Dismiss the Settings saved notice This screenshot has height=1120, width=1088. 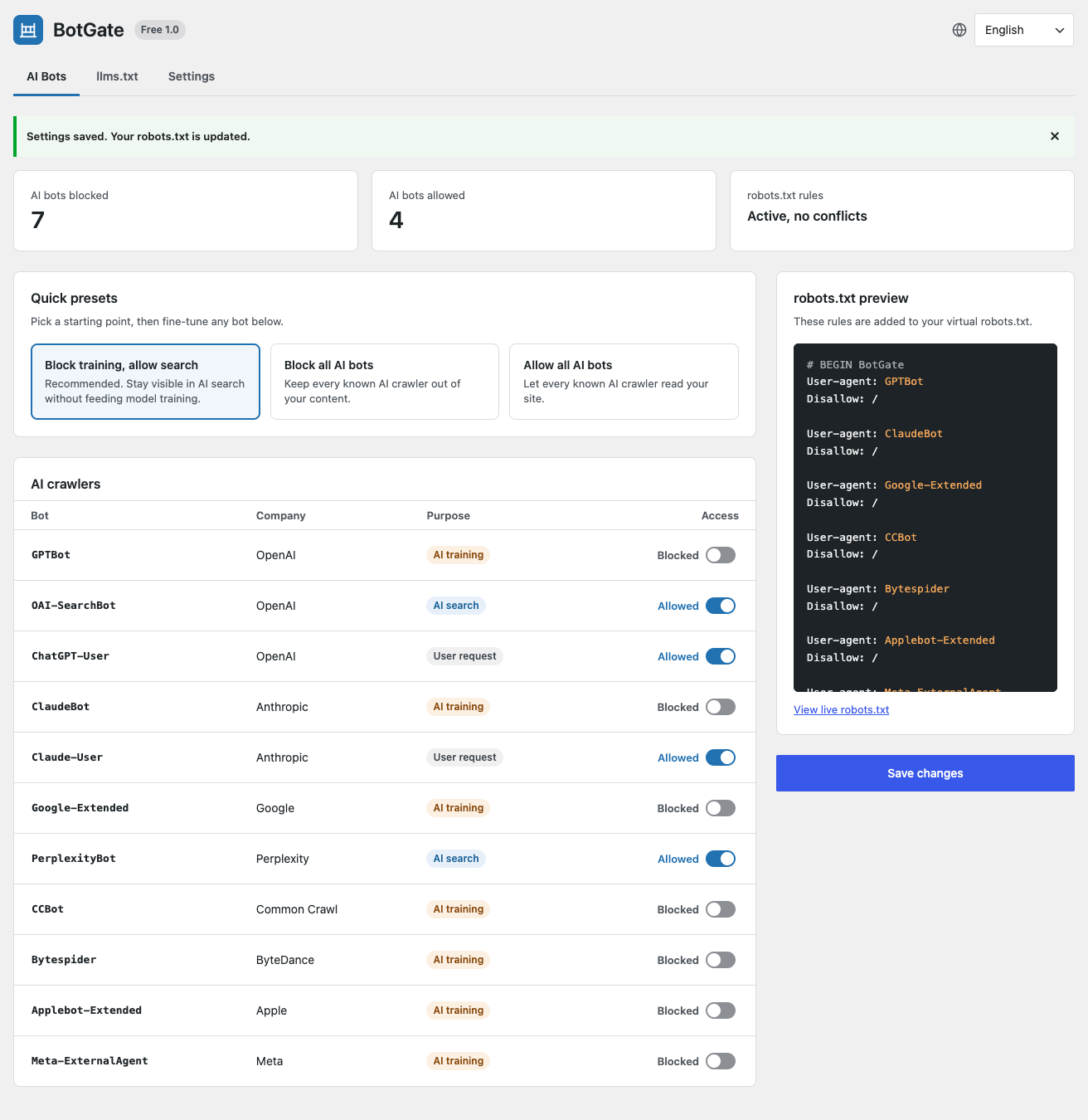(1055, 136)
